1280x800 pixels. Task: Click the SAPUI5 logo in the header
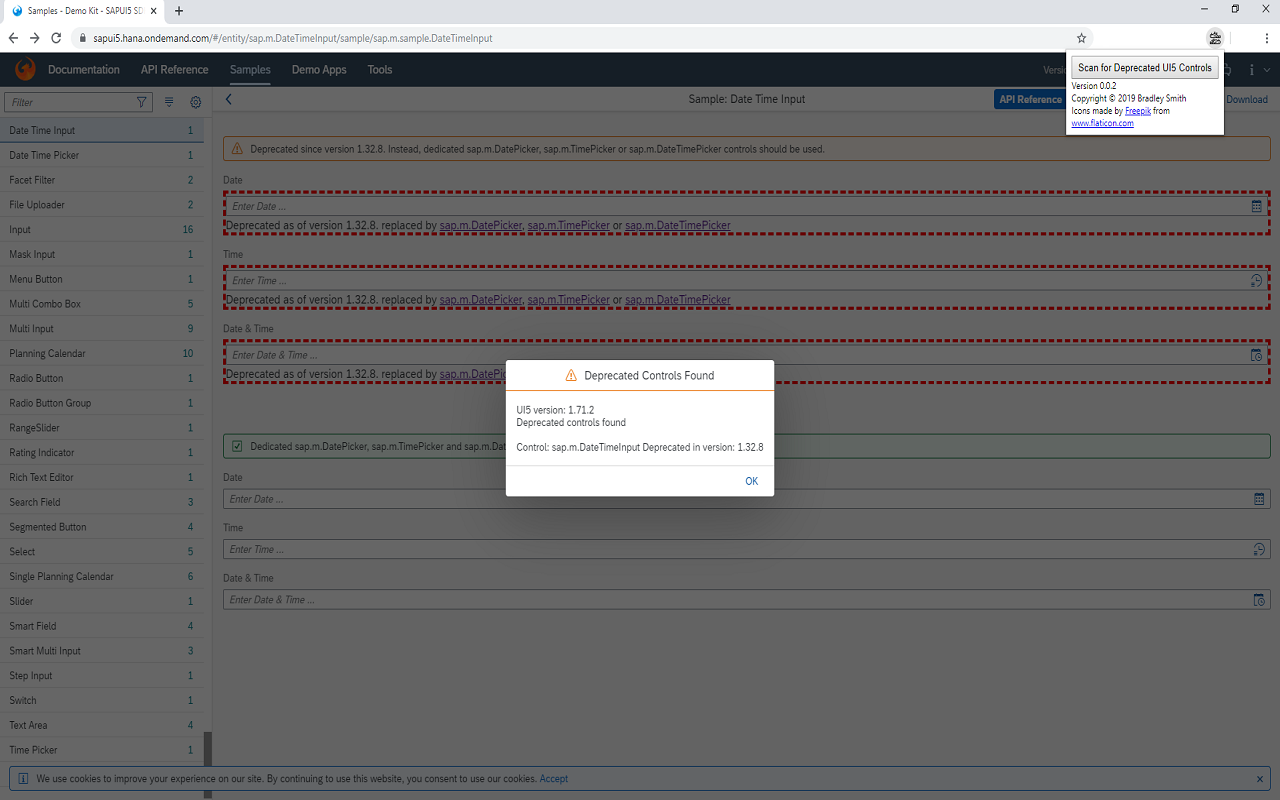[x=24, y=69]
